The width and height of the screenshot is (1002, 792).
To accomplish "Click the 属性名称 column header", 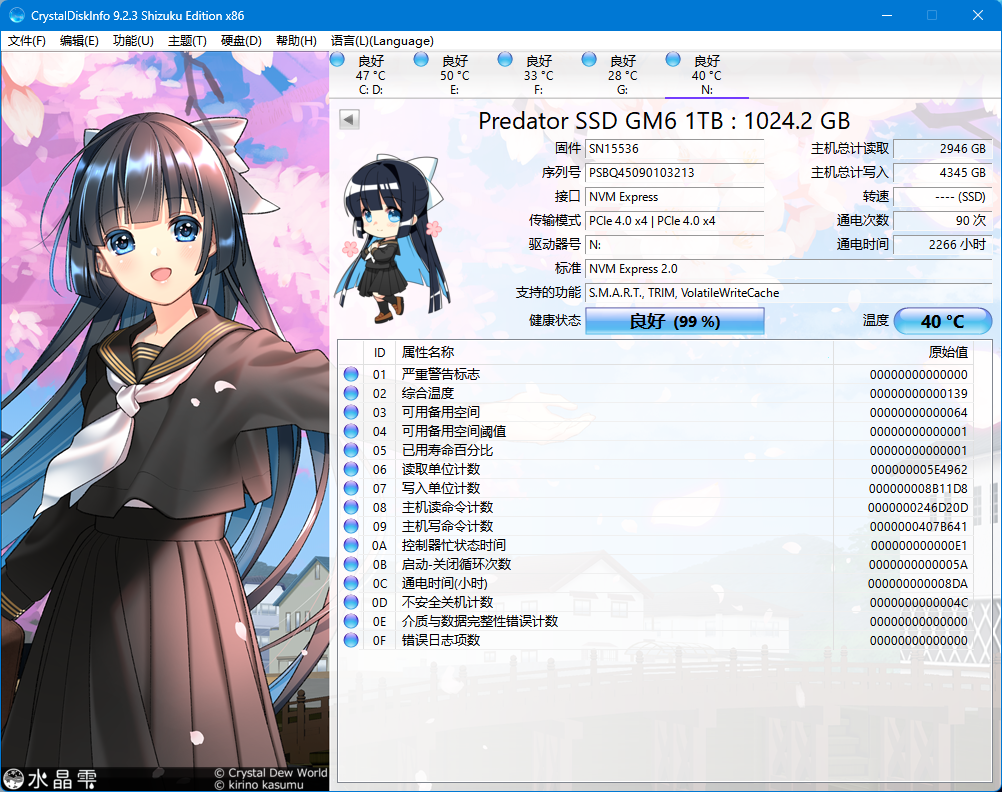I will tap(614, 353).
